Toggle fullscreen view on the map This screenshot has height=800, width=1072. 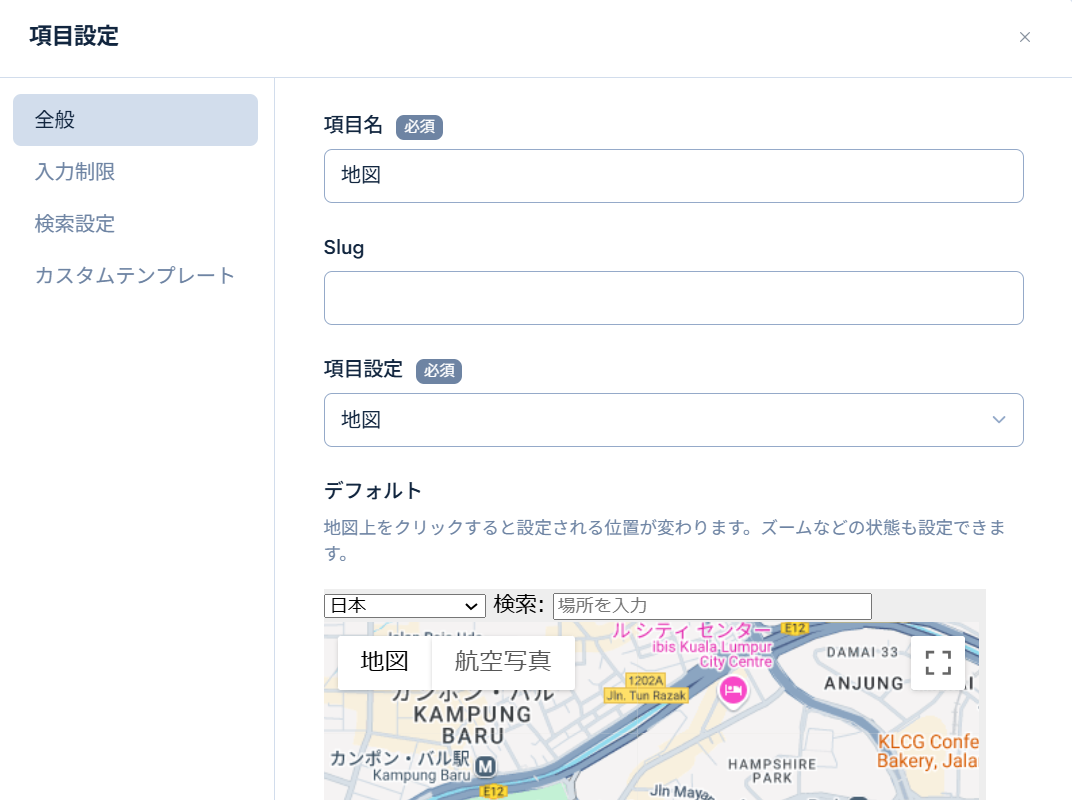coord(937,662)
